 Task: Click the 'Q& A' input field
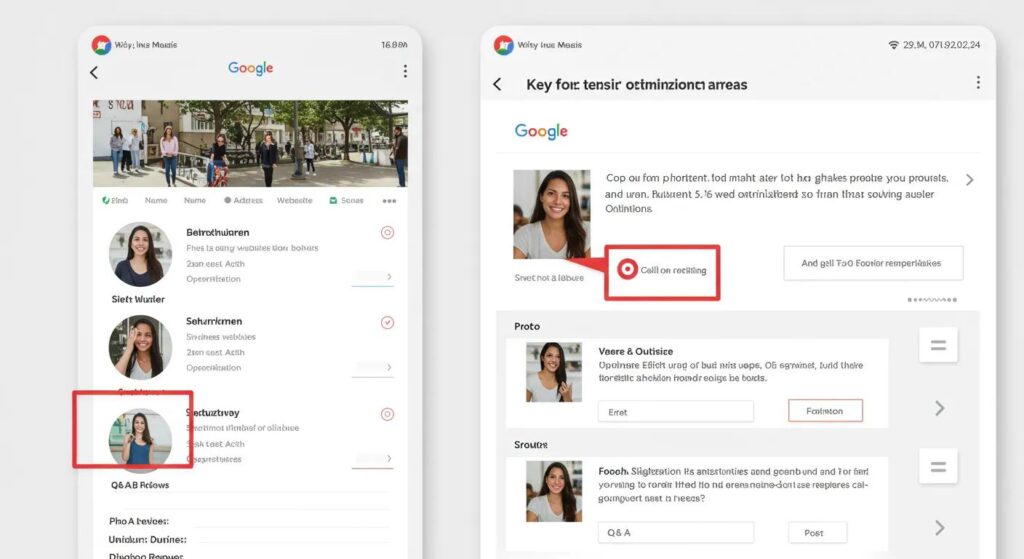(676, 532)
